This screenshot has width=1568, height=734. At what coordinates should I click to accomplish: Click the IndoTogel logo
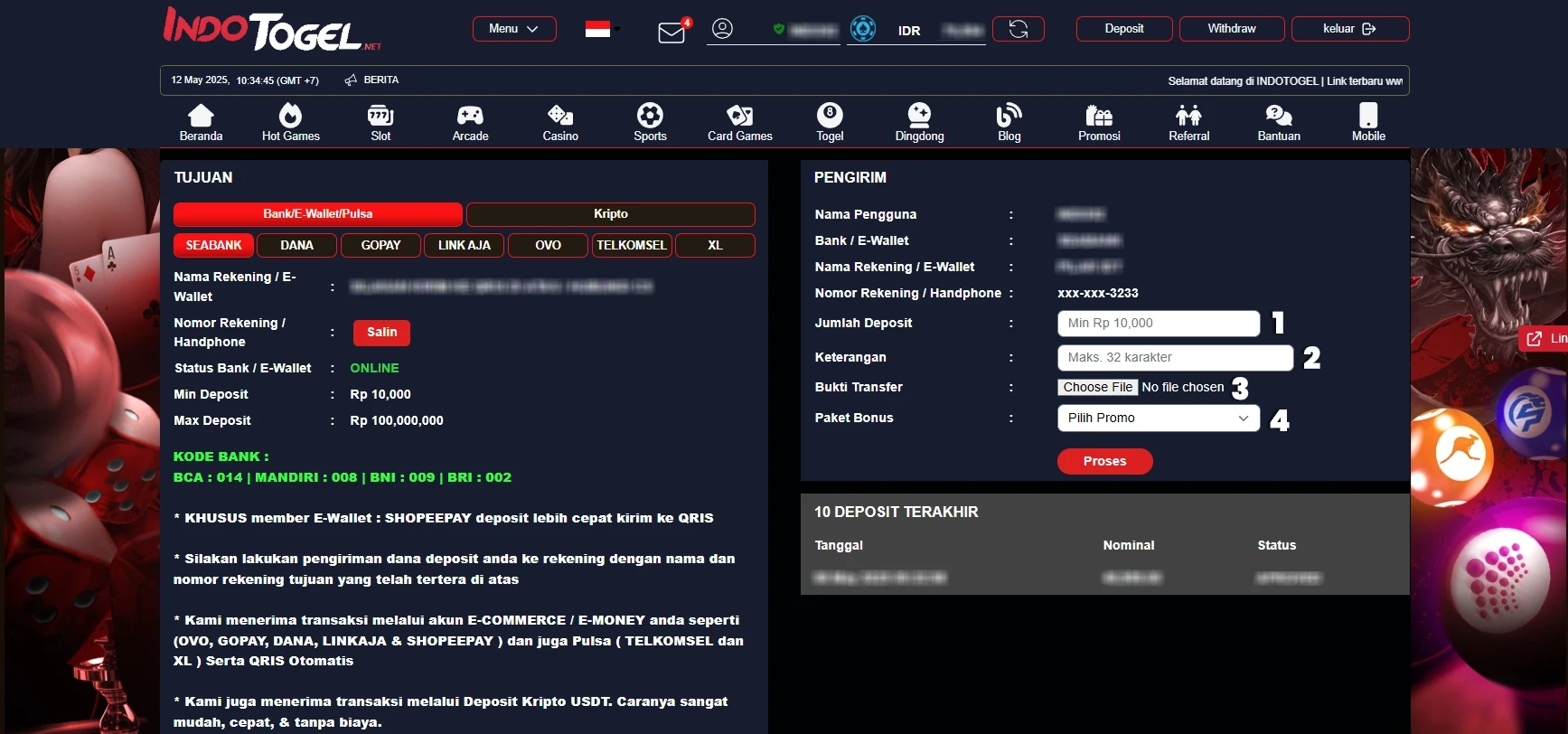tap(271, 30)
